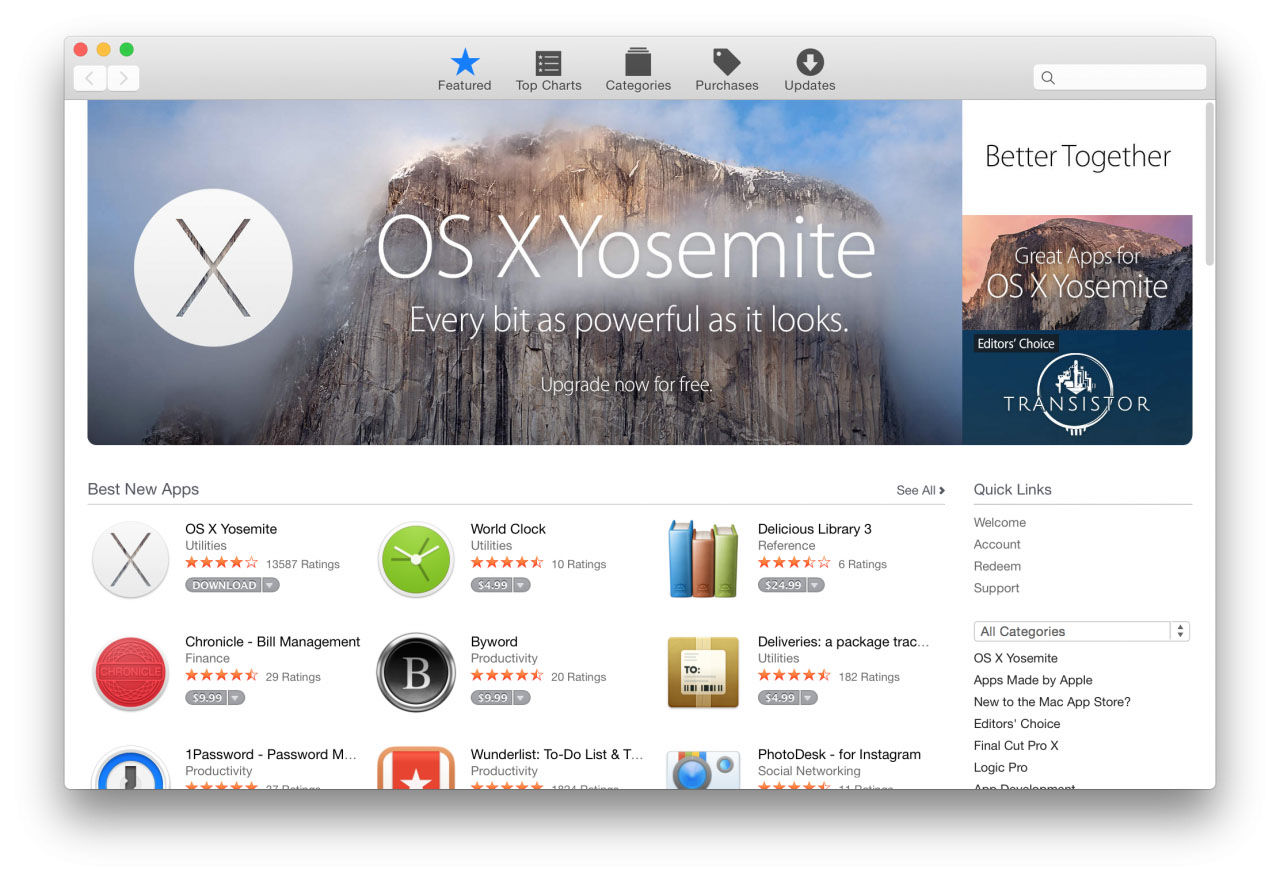Expand the World Clock $4.99 price arrow

521,585
